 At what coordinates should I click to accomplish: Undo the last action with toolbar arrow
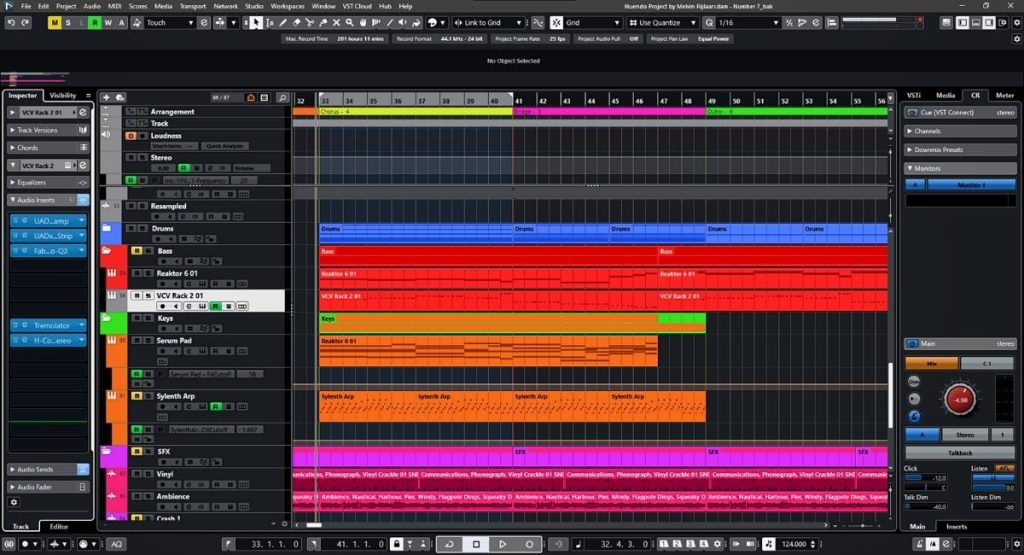pos(11,23)
